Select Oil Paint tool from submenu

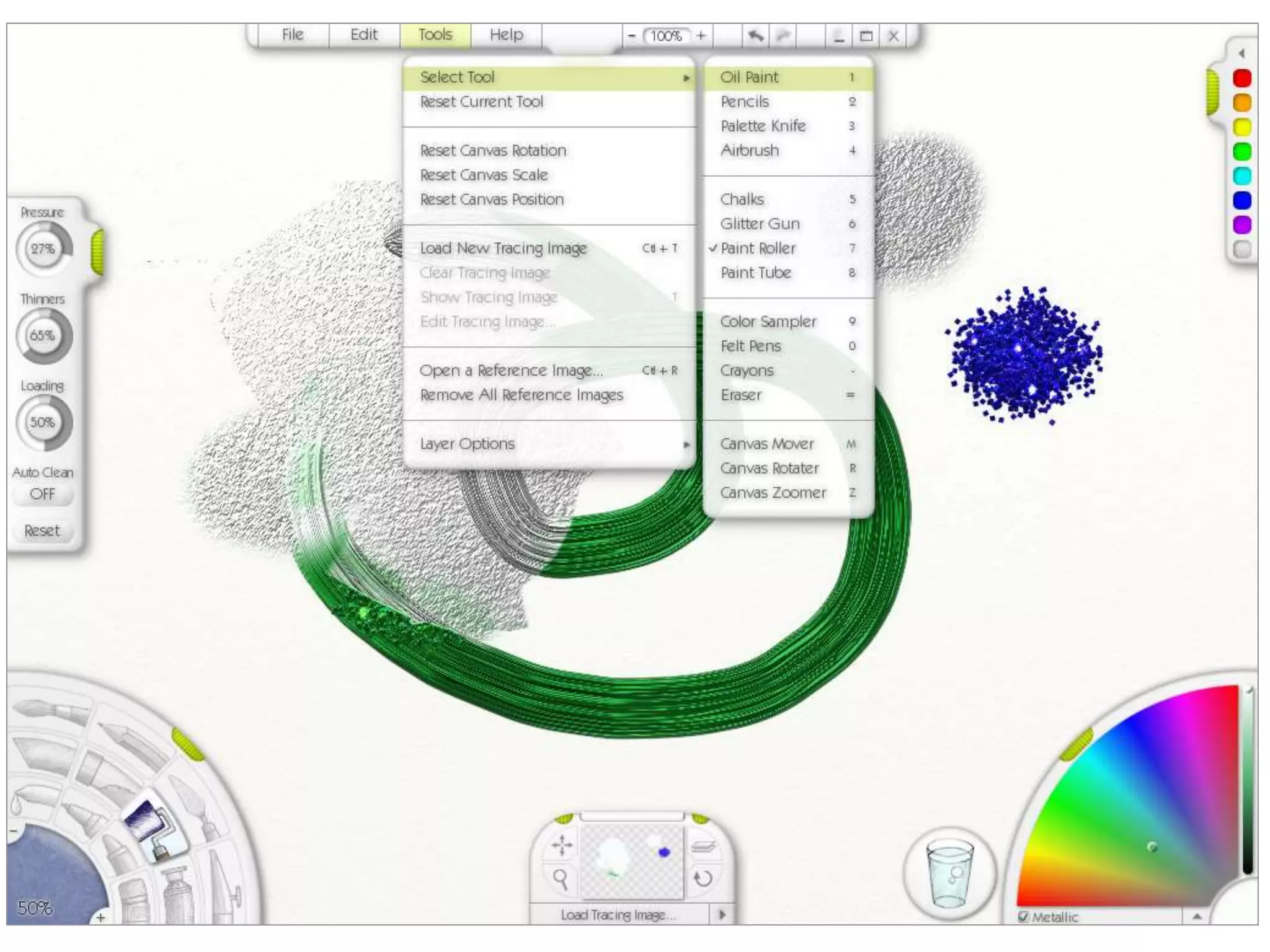point(749,77)
